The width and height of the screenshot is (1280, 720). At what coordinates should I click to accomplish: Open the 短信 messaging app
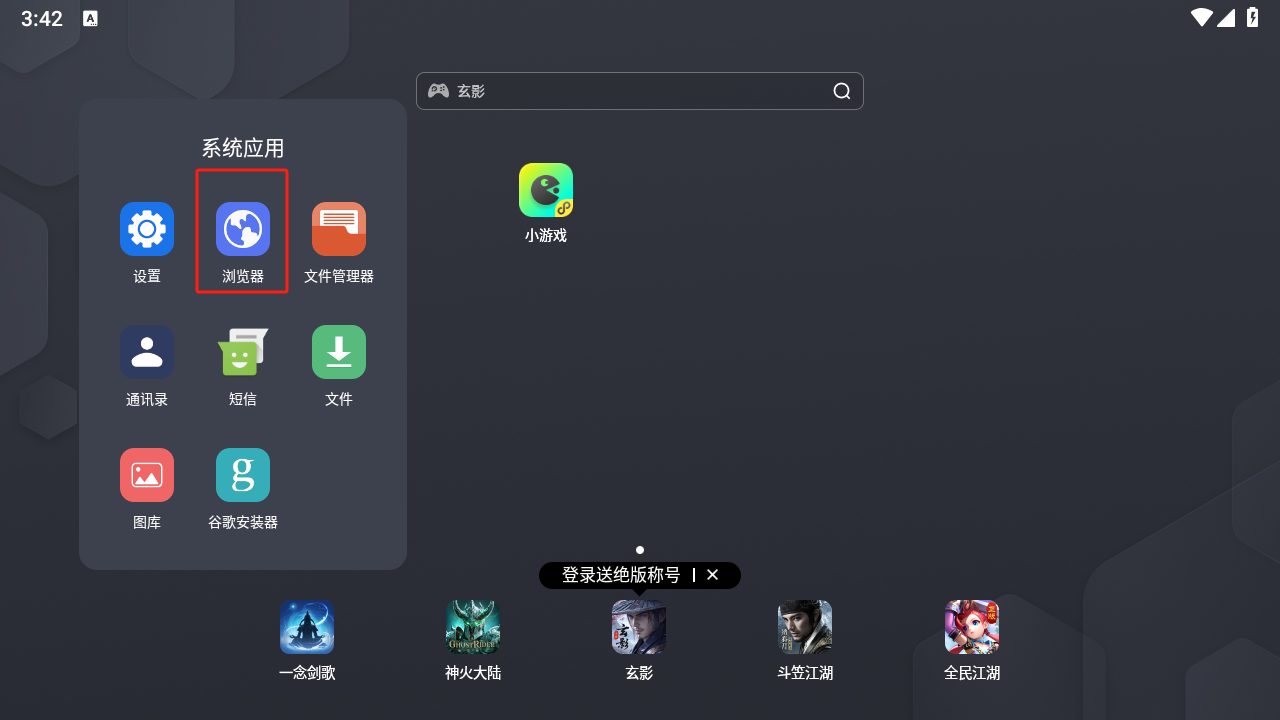click(x=243, y=352)
